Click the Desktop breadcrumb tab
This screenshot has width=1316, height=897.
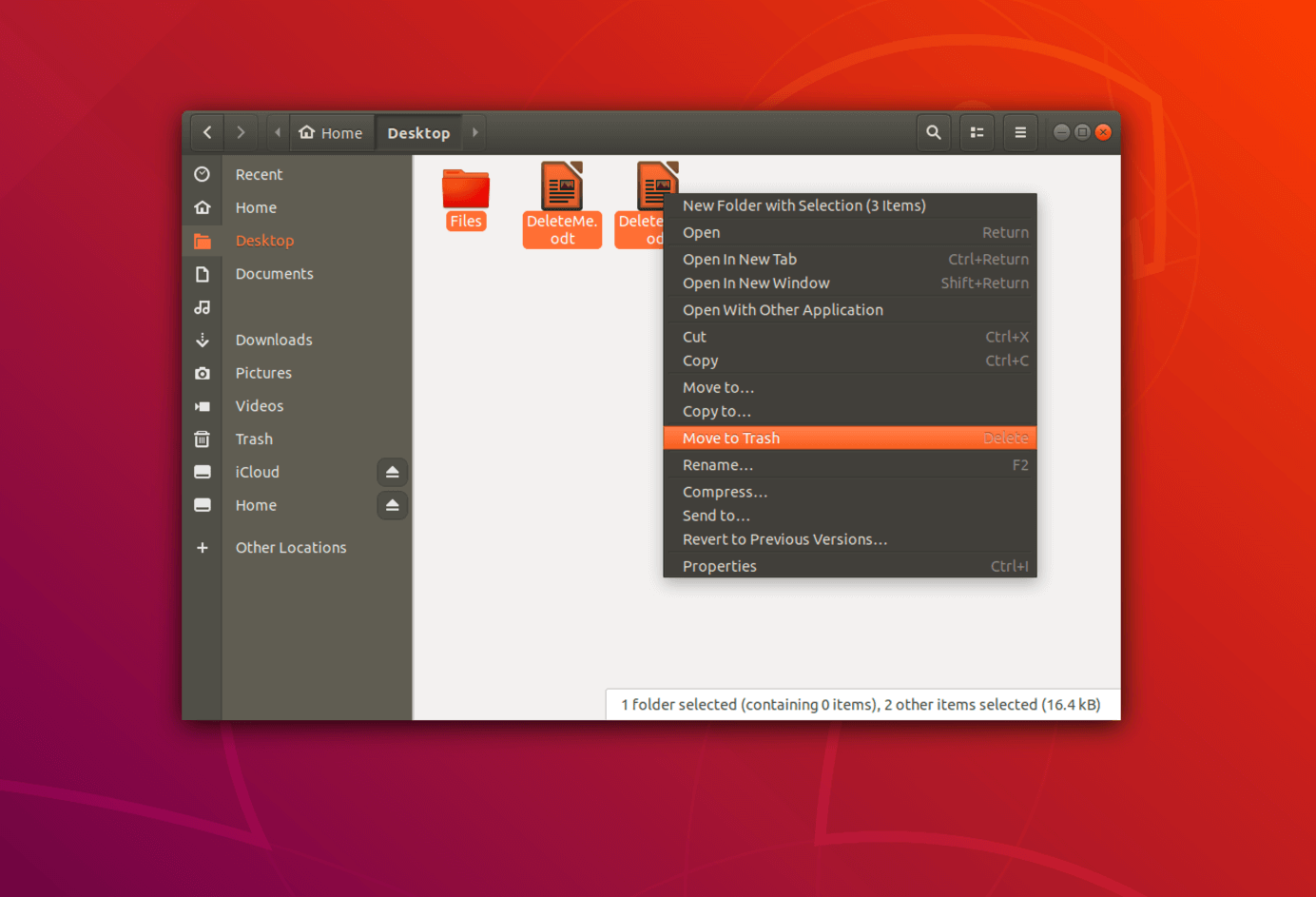[x=419, y=132]
